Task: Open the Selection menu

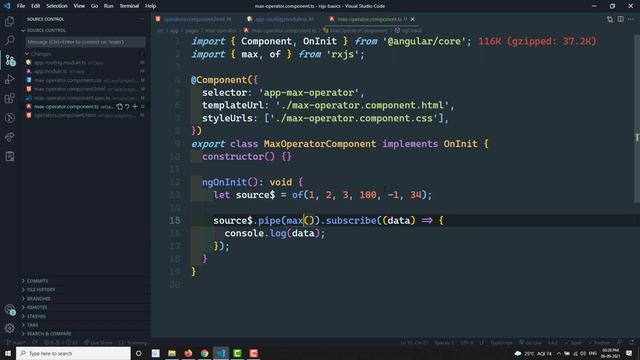Action: pyautogui.click(x=57, y=6)
